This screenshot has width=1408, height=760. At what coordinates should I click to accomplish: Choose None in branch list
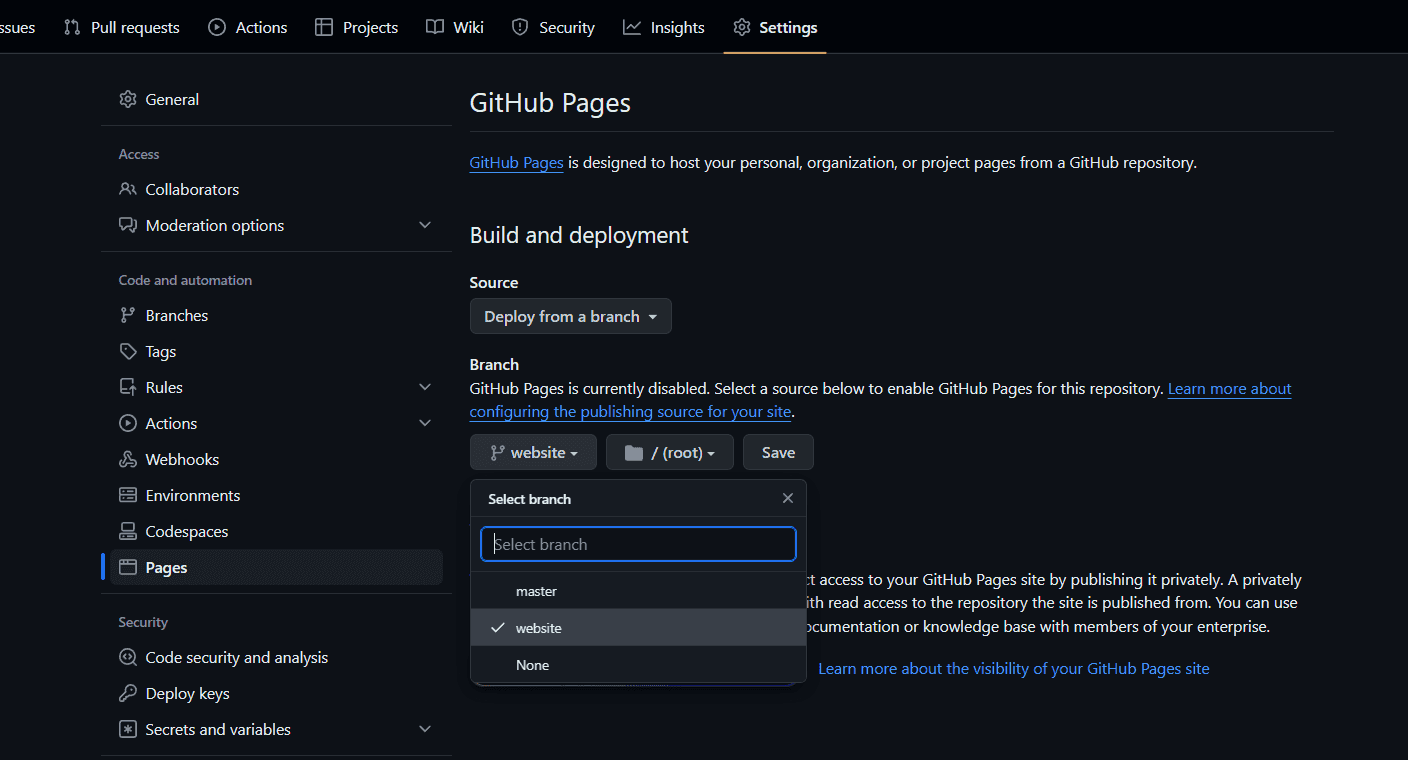coord(532,665)
